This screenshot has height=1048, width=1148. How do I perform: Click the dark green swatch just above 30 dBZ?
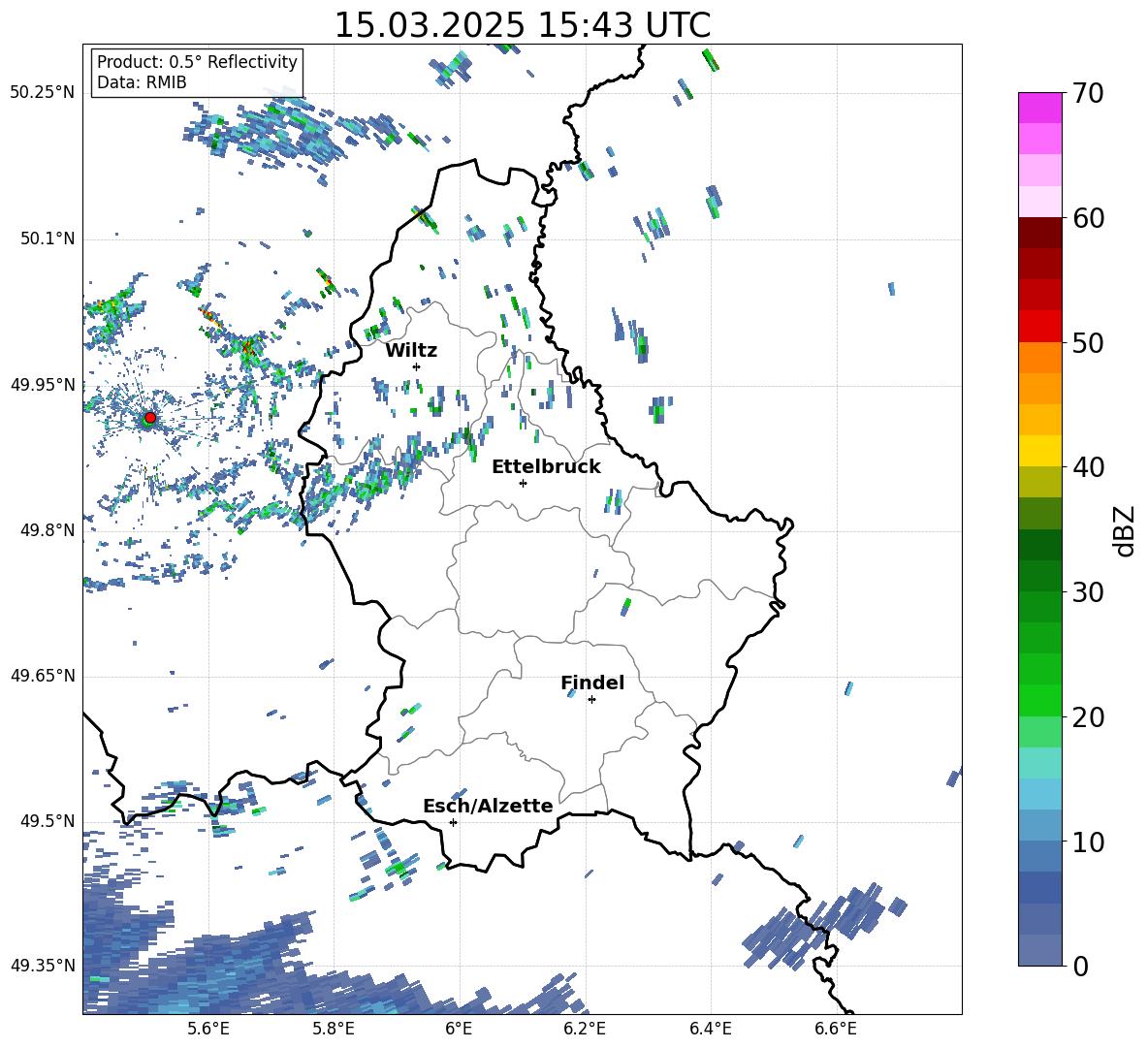(x=1039, y=576)
